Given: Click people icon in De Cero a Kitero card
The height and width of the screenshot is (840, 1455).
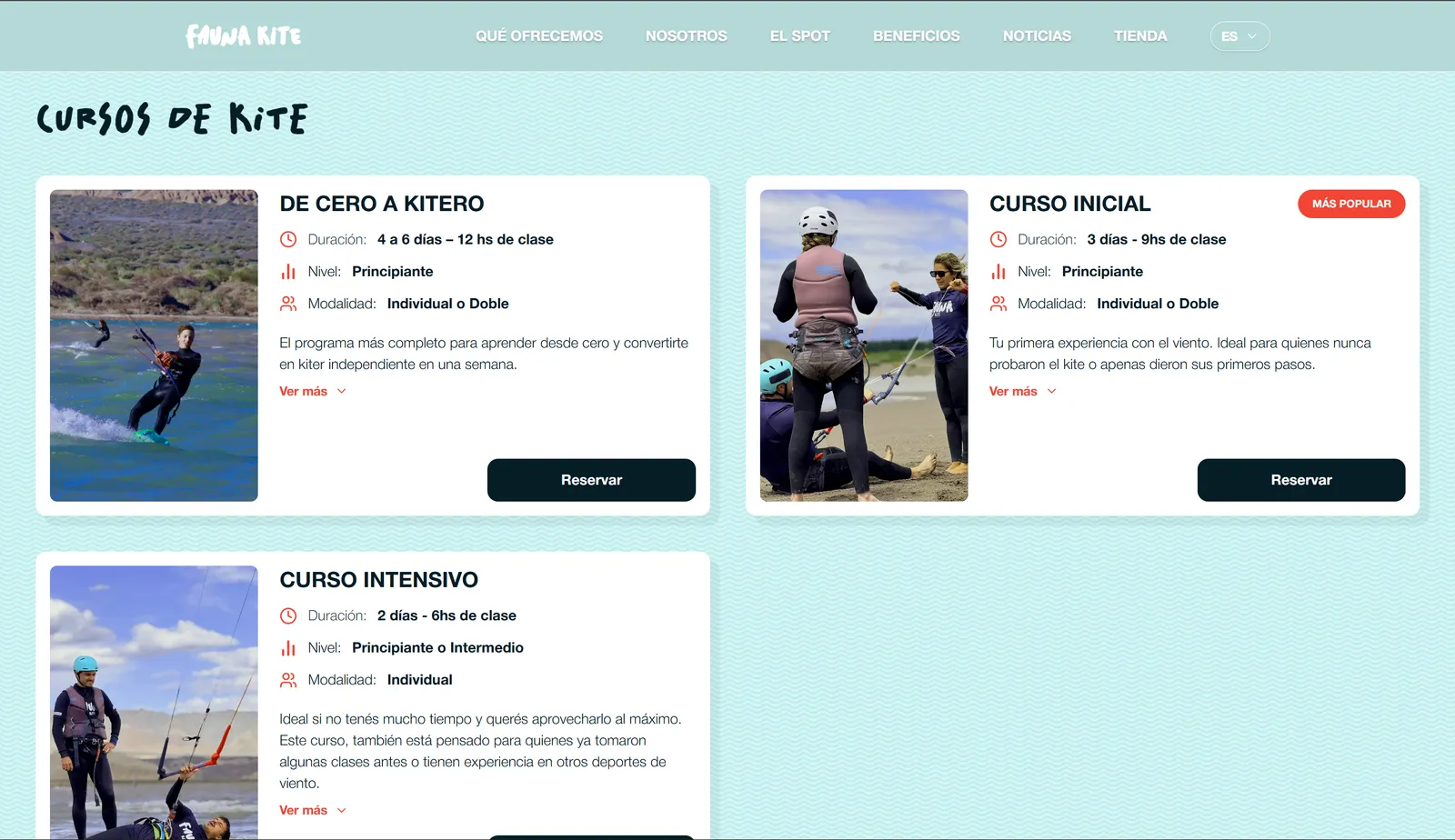Looking at the screenshot, I should coord(288,304).
